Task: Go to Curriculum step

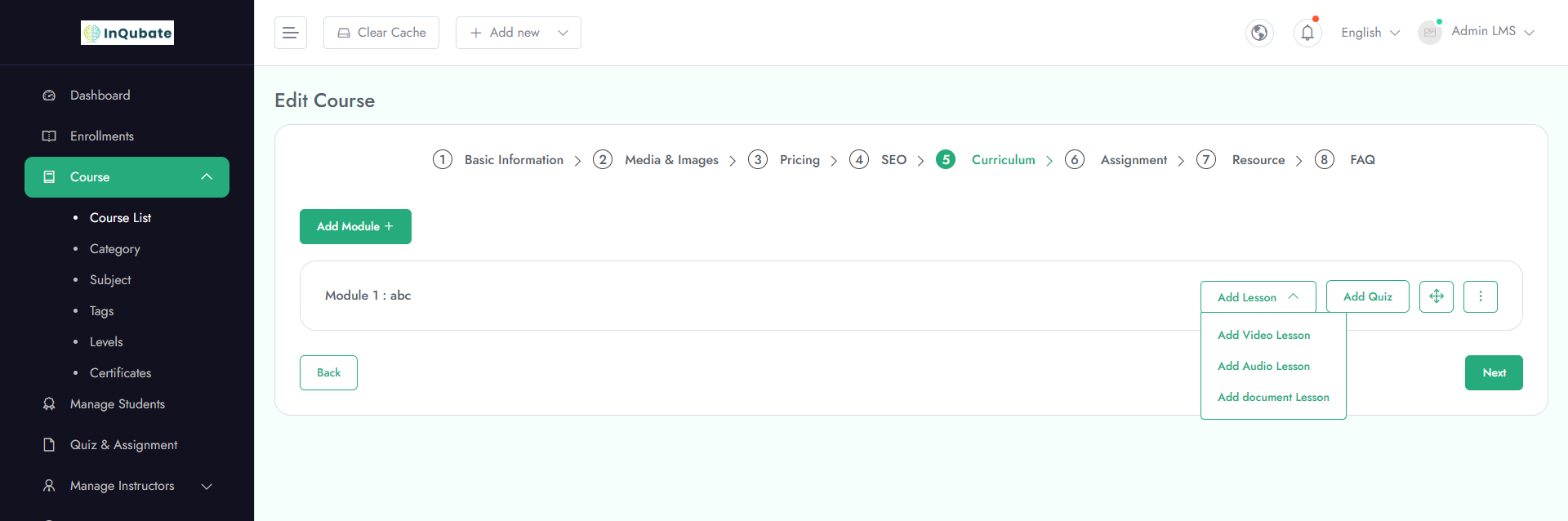Action: pyautogui.click(x=1003, y=160)
